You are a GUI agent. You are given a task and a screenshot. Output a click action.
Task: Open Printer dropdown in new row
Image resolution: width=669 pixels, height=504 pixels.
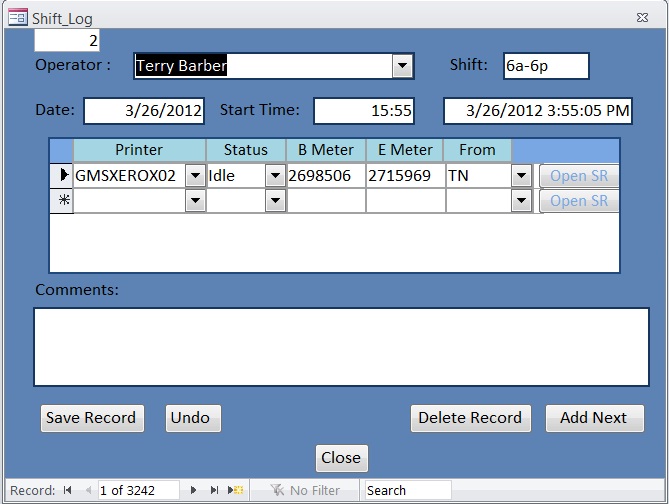(x=195, y=201)
